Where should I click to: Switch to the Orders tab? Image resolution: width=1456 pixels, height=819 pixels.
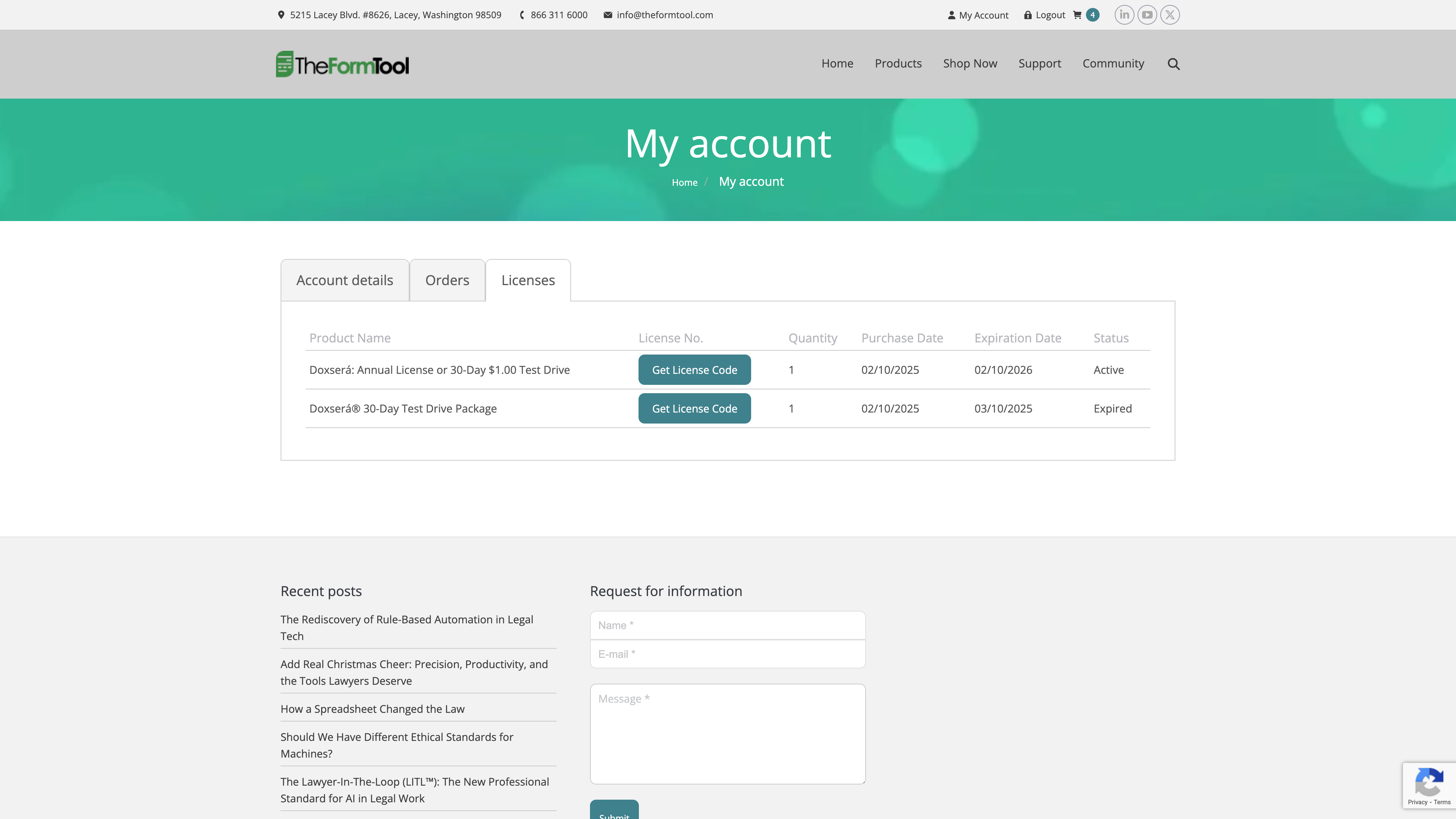click(447, 280)
